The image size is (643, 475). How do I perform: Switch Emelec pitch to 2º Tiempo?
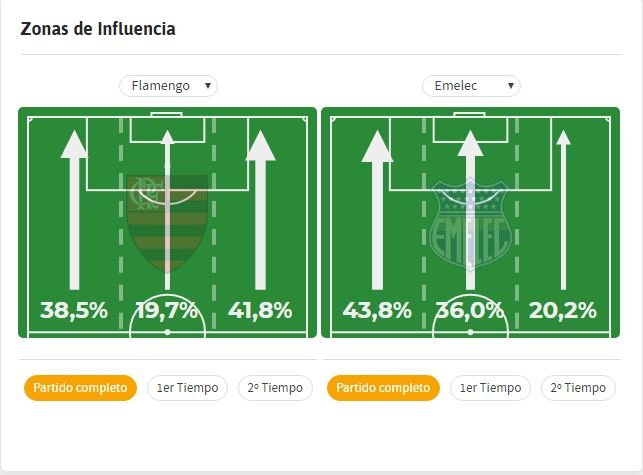pyautogui.click(x=578, y=388)
